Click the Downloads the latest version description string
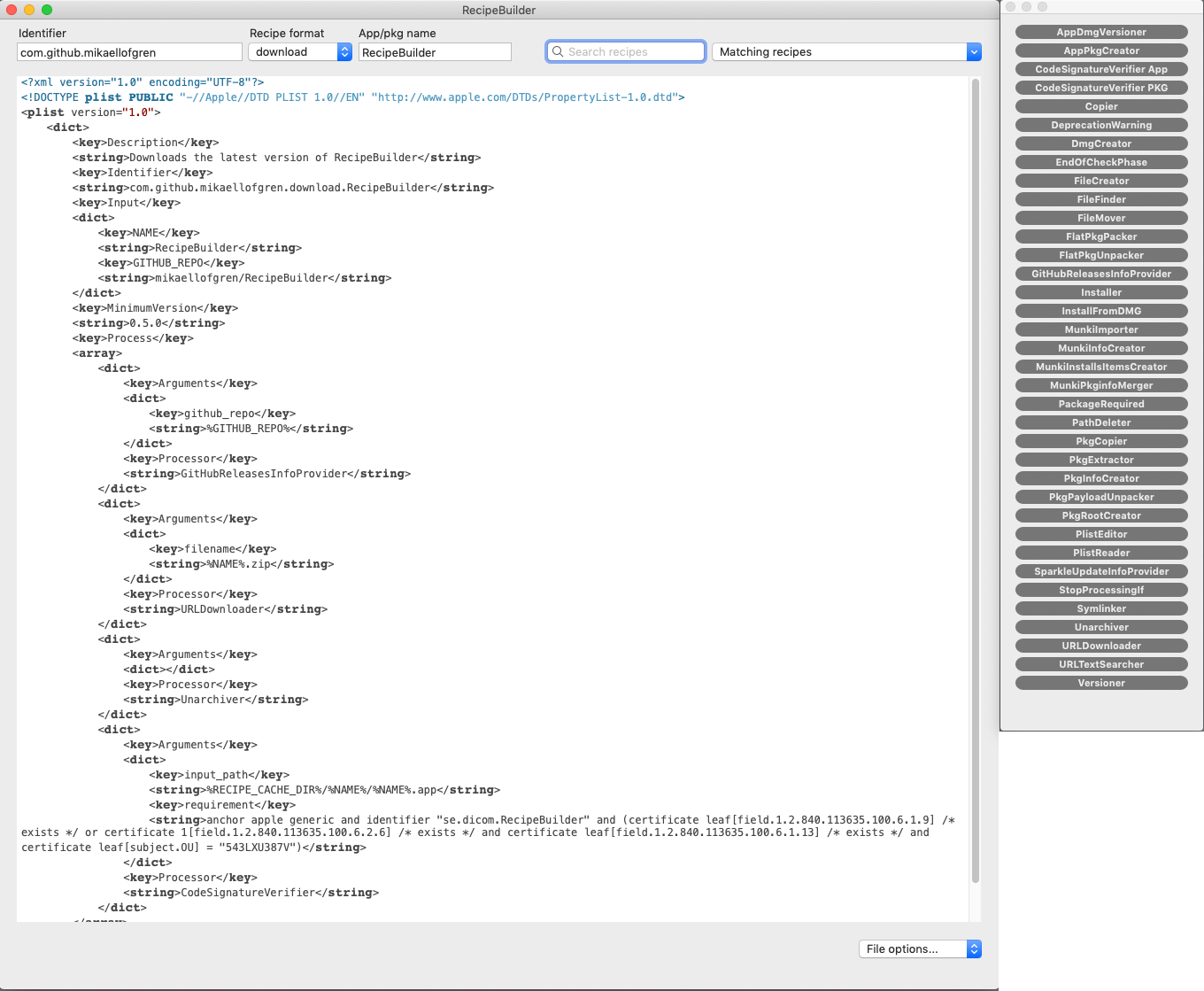Viewport: 1204px width, 991px height. [277, 158]
